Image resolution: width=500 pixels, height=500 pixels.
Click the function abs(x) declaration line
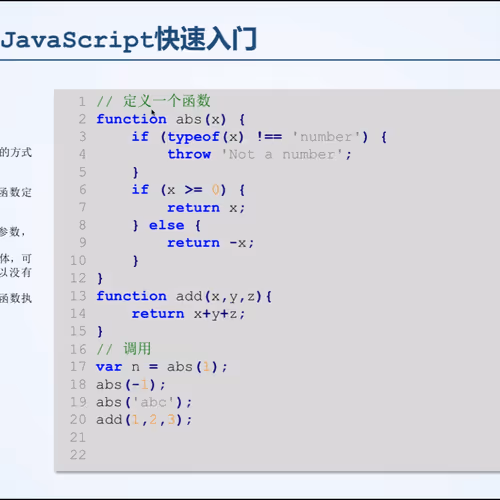[x=171, y=119]
